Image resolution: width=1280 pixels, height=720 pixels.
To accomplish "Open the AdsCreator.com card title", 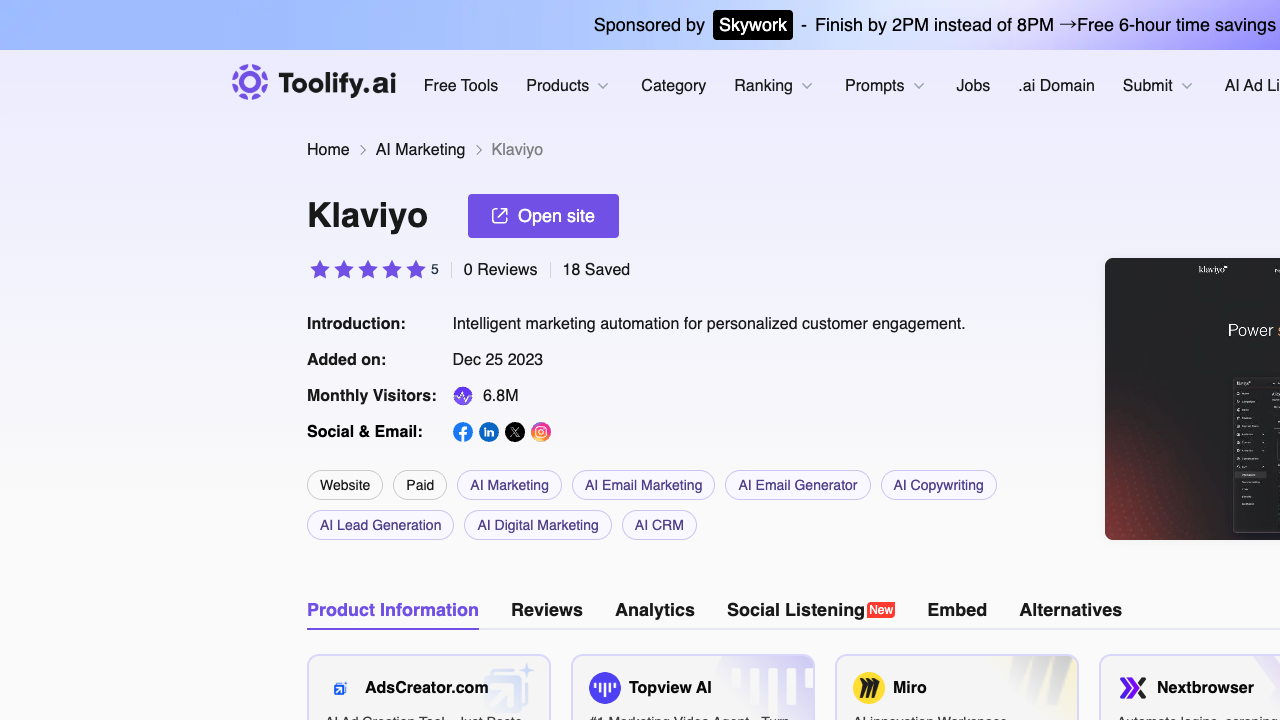I will (427, 688).
